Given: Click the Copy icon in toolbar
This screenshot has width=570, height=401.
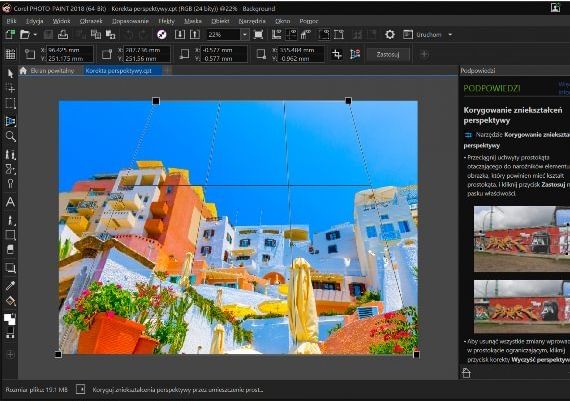Looking at the screenshot, I should tap(96, 35).
